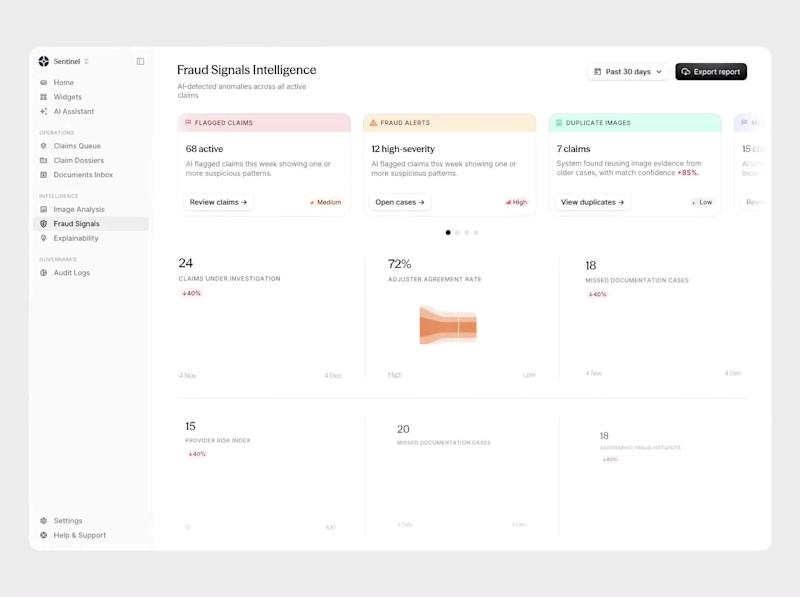
Task: Click Review claims on Flagged Claims card
Action: click(x=220, y=201)
